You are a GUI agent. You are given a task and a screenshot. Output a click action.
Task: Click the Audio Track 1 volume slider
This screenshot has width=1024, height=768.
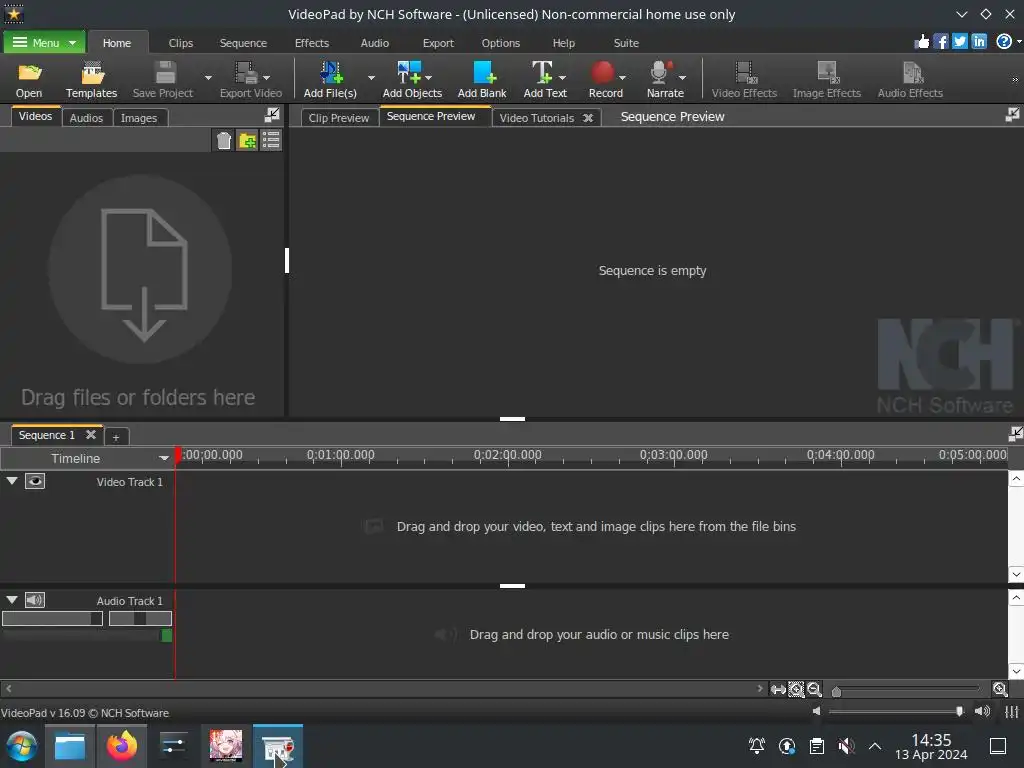pos(52,618)
